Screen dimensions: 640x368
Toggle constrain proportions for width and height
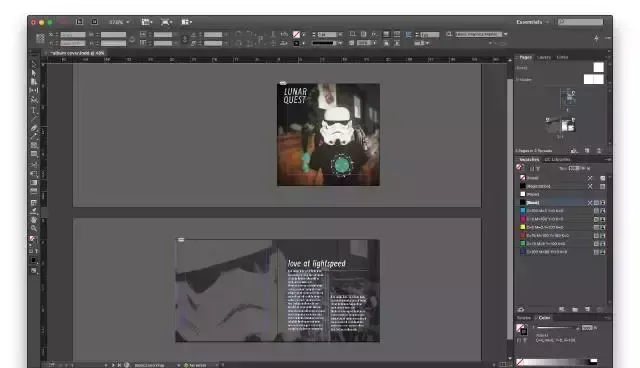click(132, 39)
